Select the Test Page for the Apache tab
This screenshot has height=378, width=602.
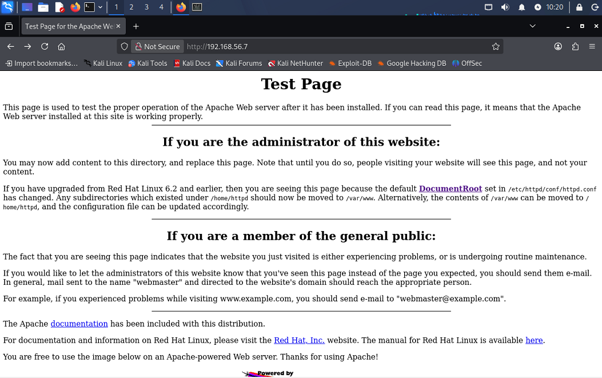click(69, 26)
